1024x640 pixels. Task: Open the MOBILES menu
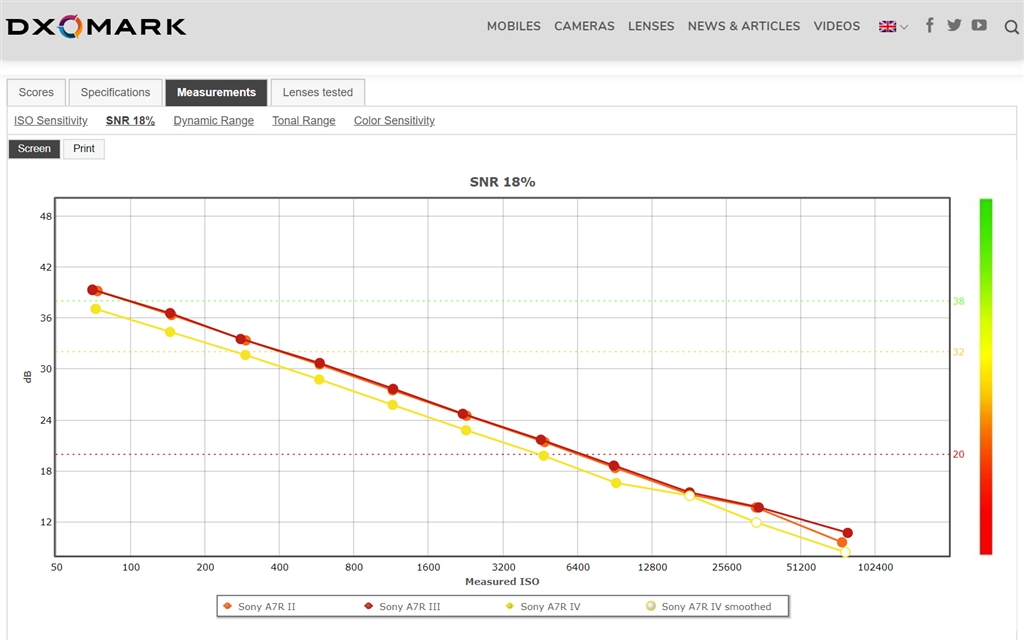[513, 26]
